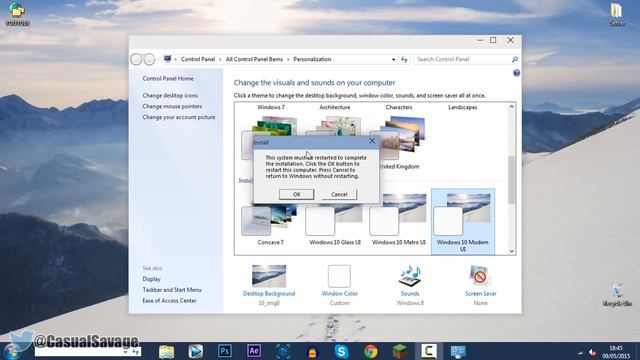
Task: Click the theme list scrollbar thumb
Action: click(x=511, y=180)
